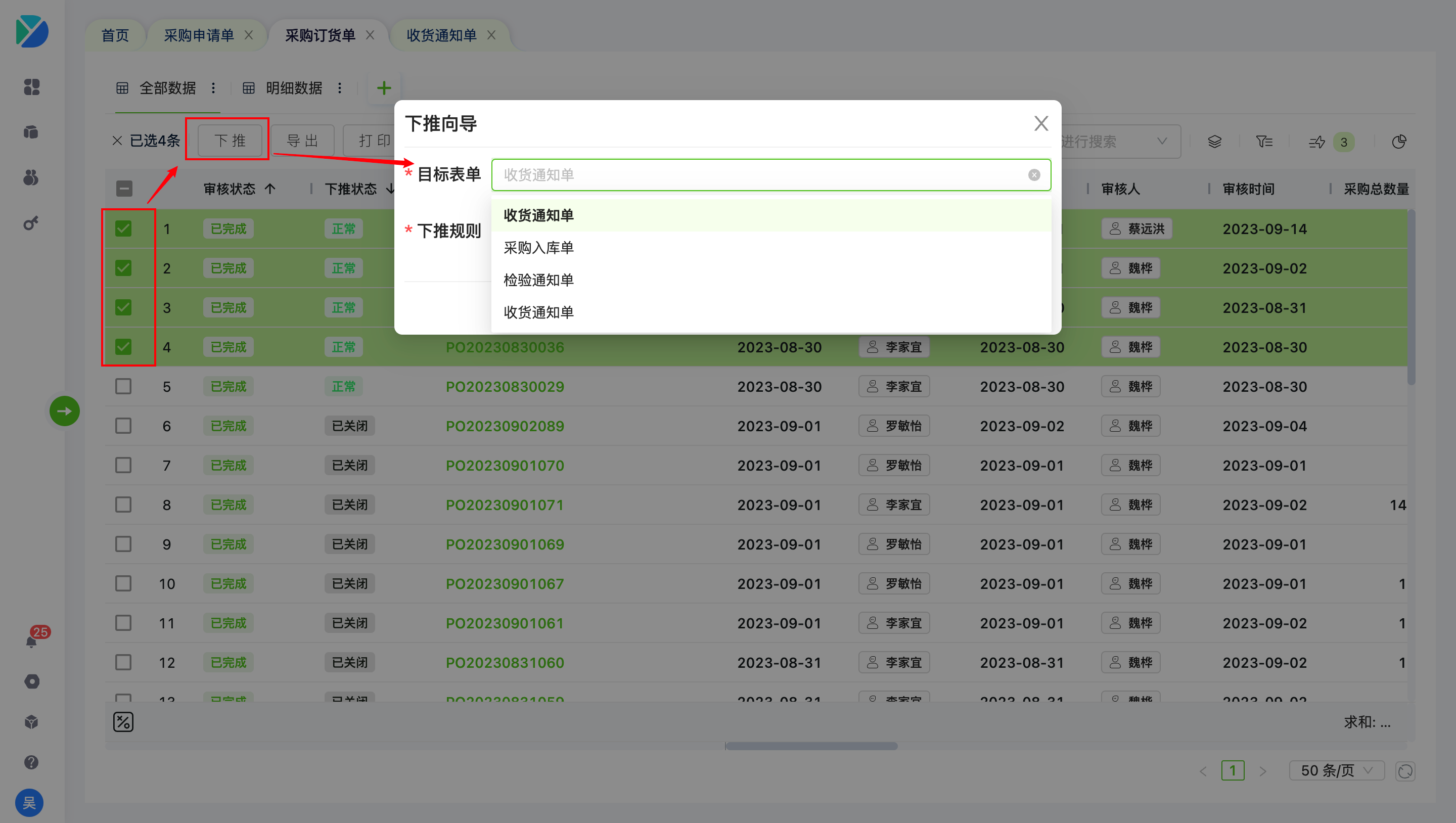Open order link PO20230830029
1456x823 pixels.
click(x=505, y=387)
